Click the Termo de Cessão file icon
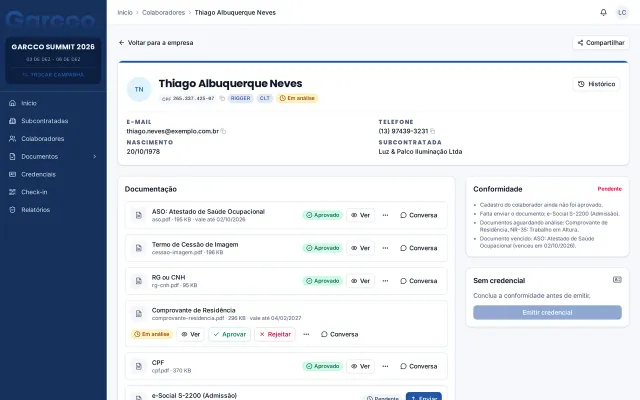The image size is (640, 400). (x=139, y=248)
